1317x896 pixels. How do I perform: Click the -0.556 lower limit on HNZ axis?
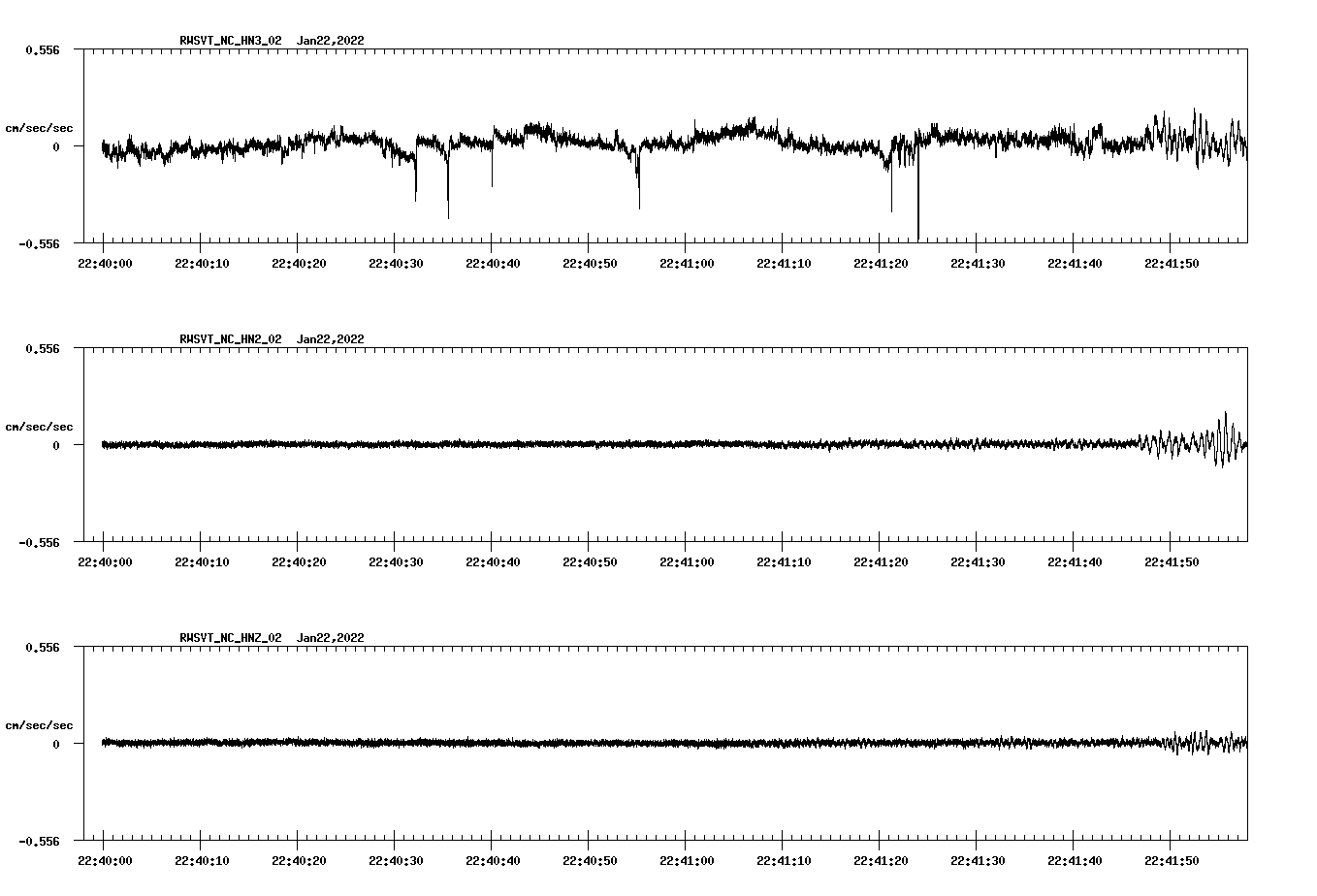[x=40, y=841]
